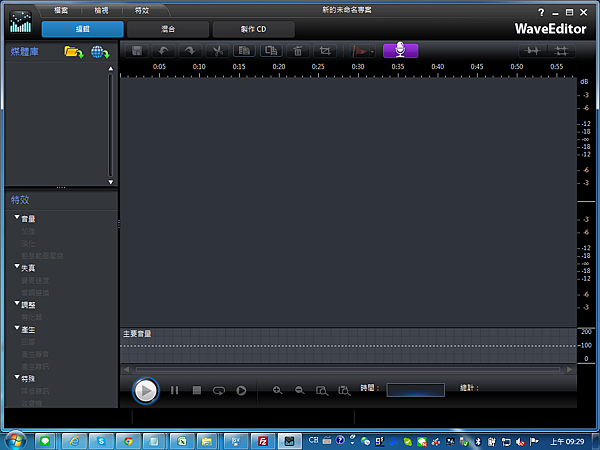
Task: Open help with the question mark button
Action: (x=541, y=13)
